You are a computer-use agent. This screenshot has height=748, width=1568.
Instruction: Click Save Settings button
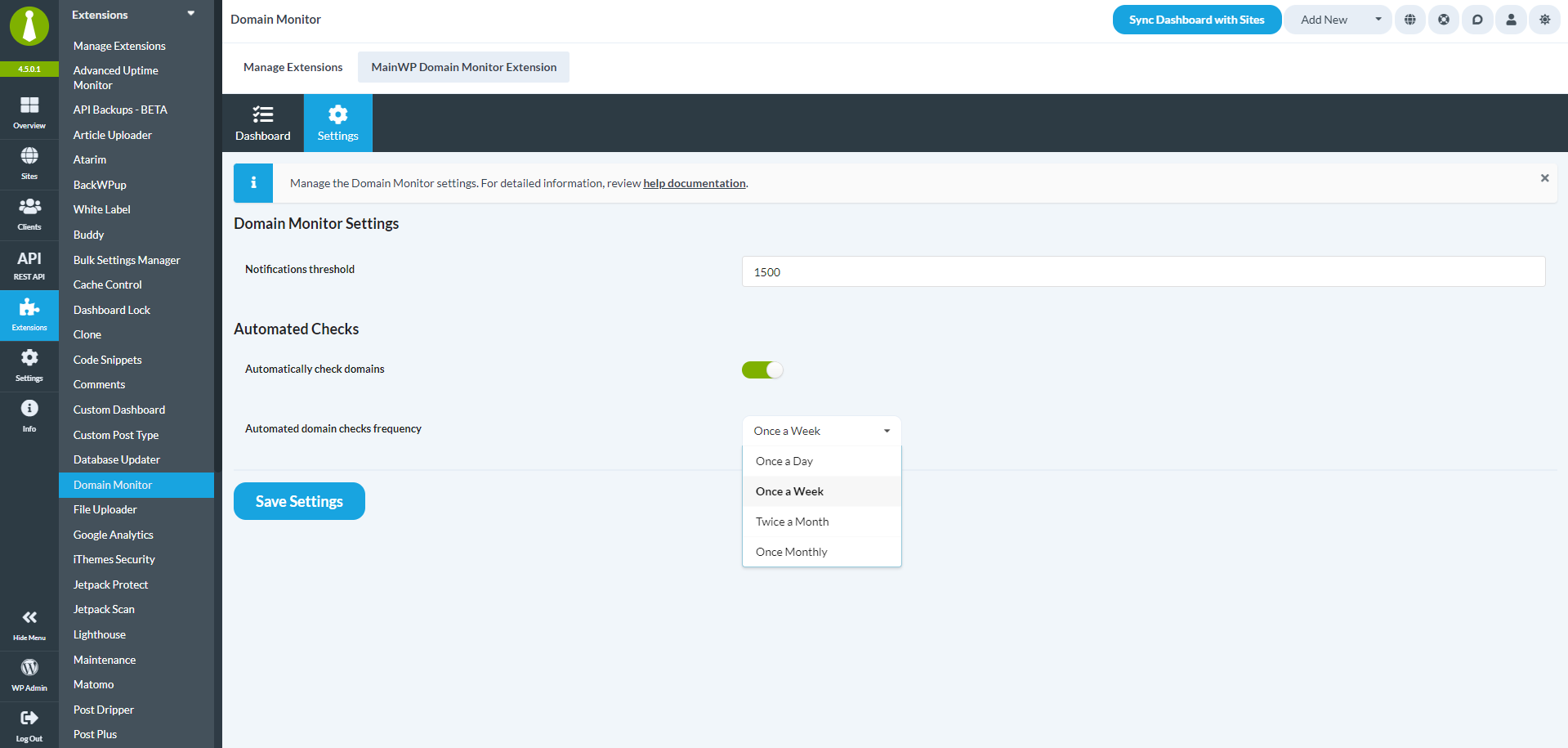coord(299,501)
